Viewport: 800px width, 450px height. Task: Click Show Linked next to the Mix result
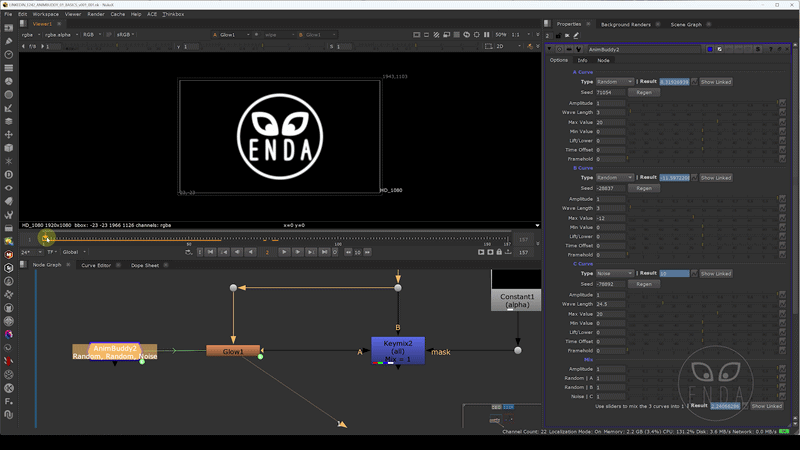coord(766,406)
